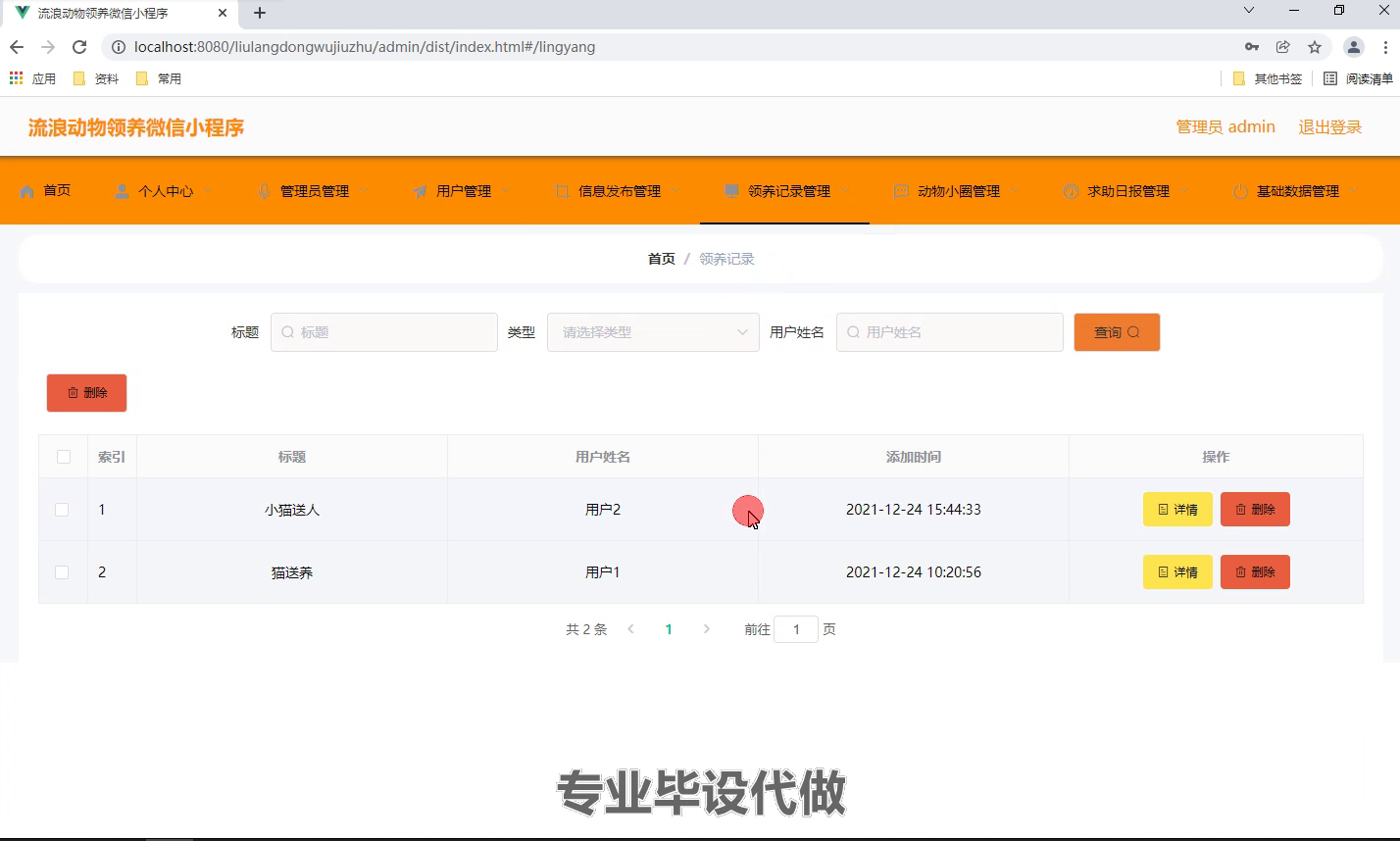Expand the 个人中心 menu arrow
The width and height of the screenshot is (1400, 841).
[x=207, y=191]
